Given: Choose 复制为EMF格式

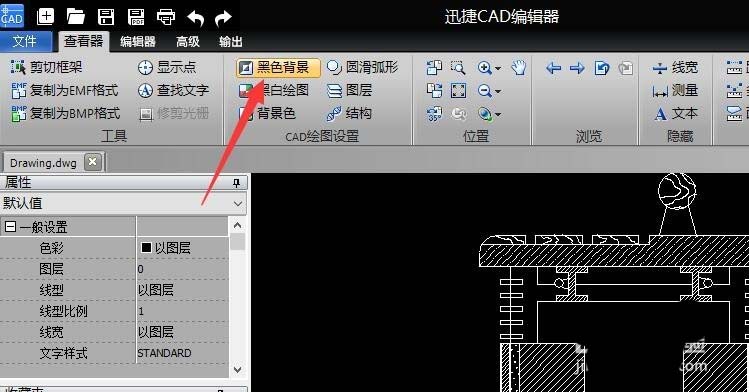Looking at the screenshot, I should click(64, 90).
